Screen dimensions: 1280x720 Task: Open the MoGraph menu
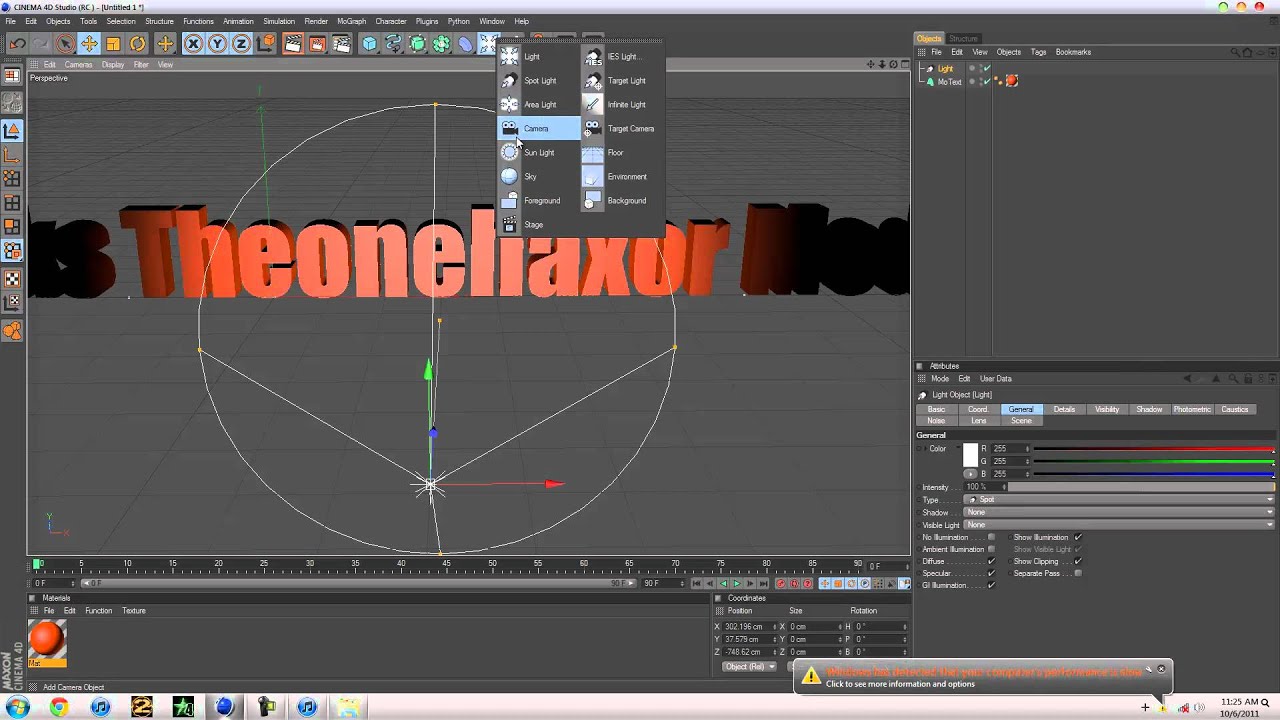(351, 21)
